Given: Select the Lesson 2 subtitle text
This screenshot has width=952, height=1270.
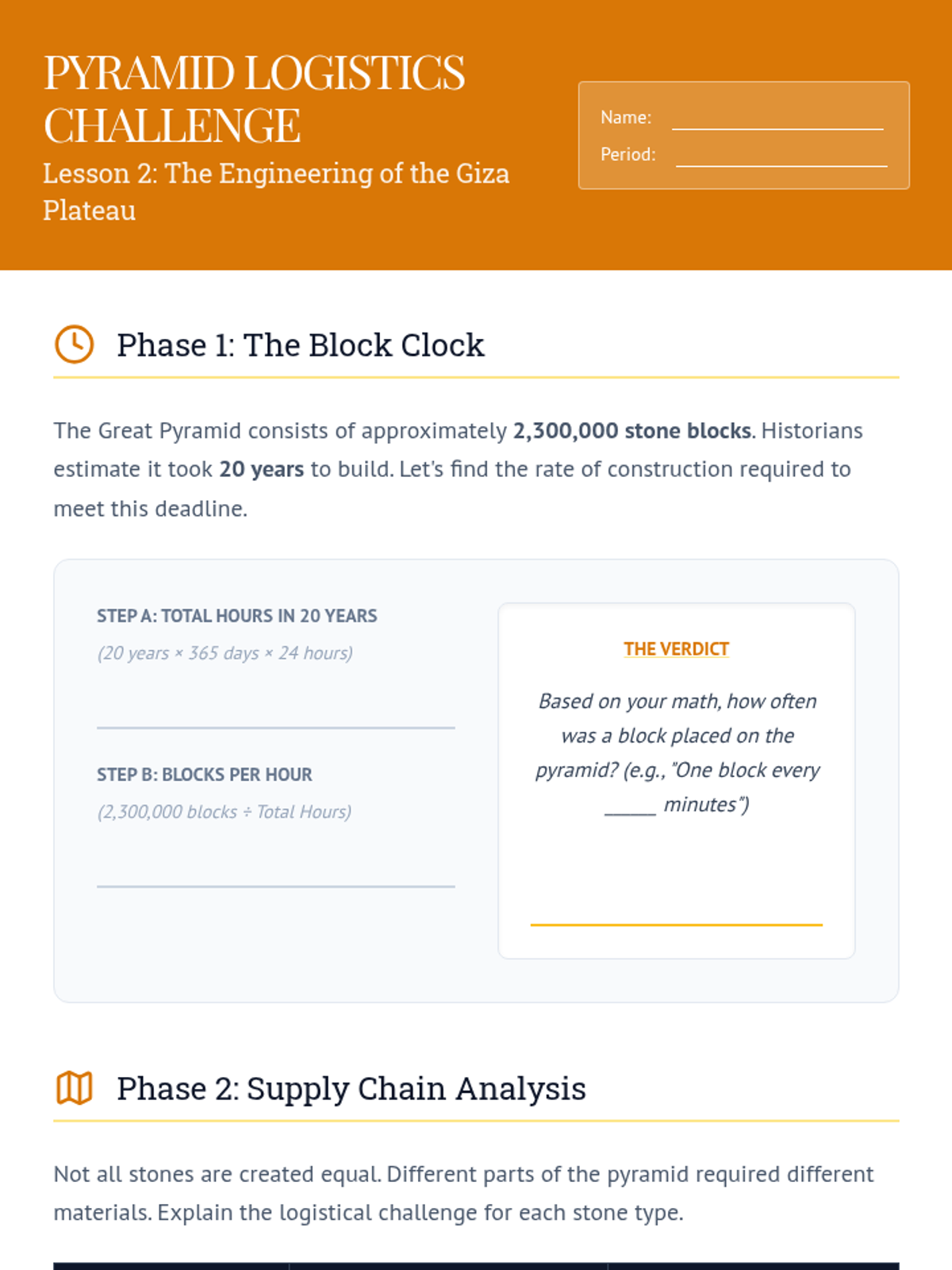Looking at the screenshot, I should 275,191.
